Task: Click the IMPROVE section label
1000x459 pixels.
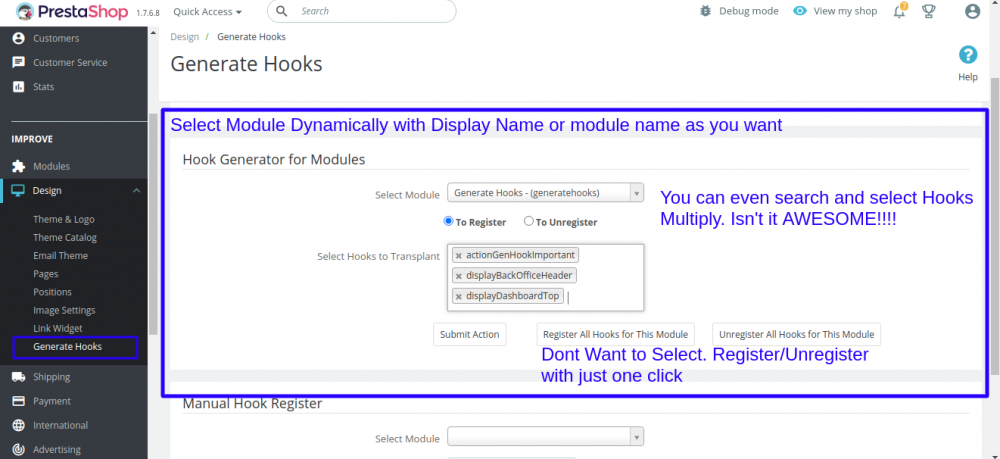Action: point(32,139)
